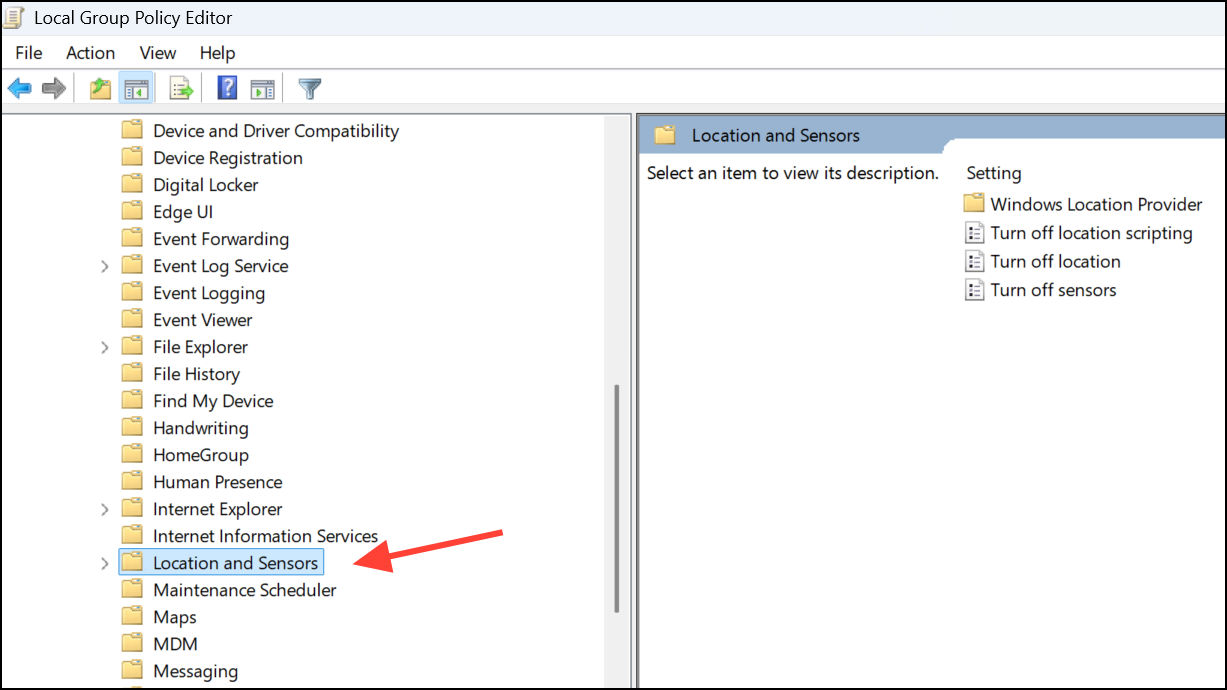Open the File menu

29,53
